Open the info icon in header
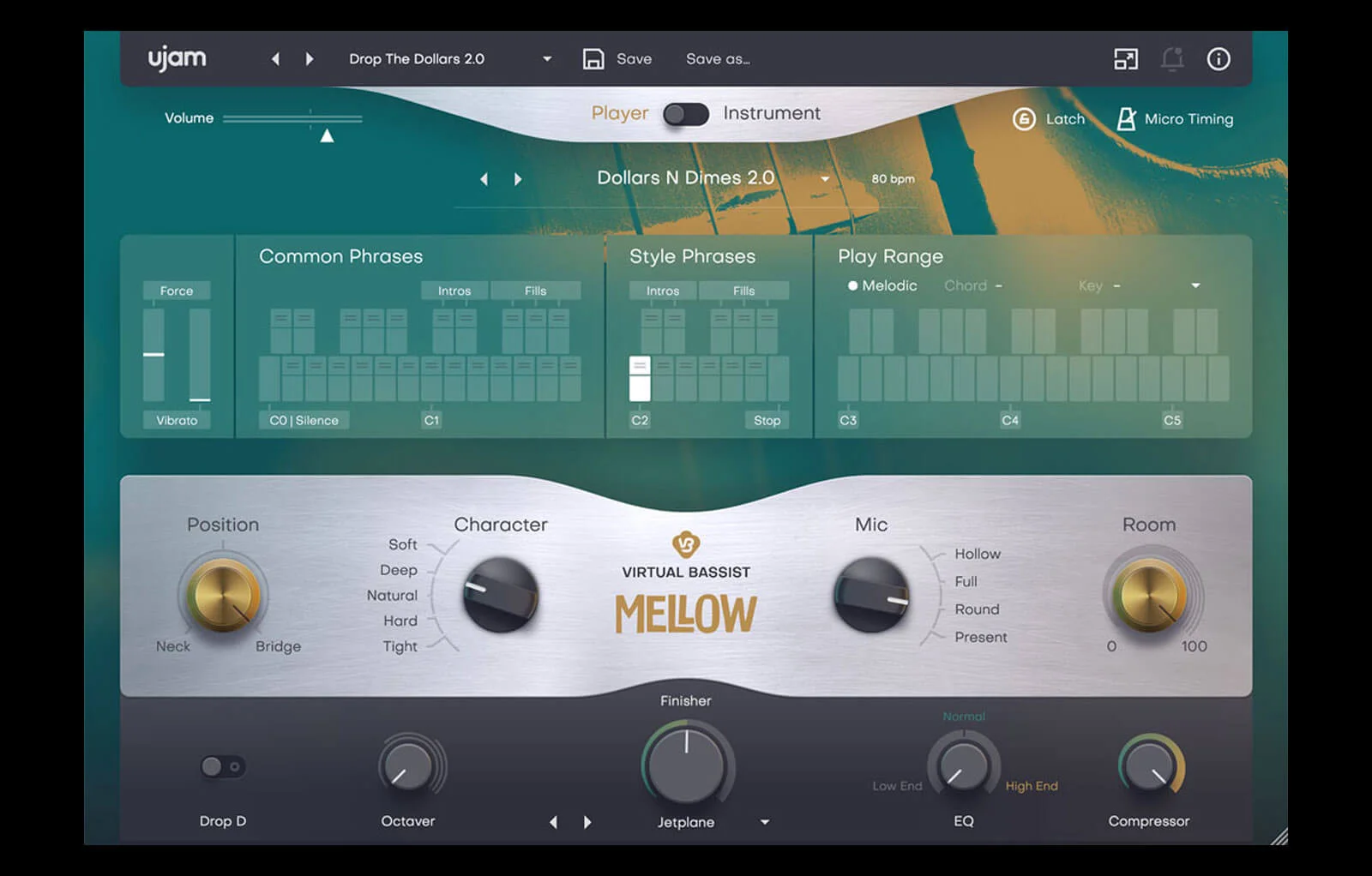Image resolution: width=1372 pixels, height=876 pixels. 1219,59
